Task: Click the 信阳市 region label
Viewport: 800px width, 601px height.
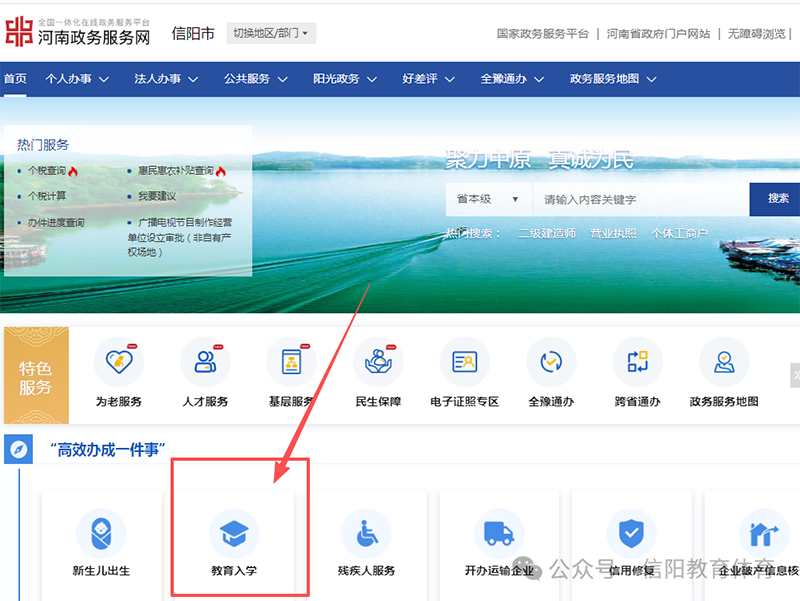Action: pos(193,34)
